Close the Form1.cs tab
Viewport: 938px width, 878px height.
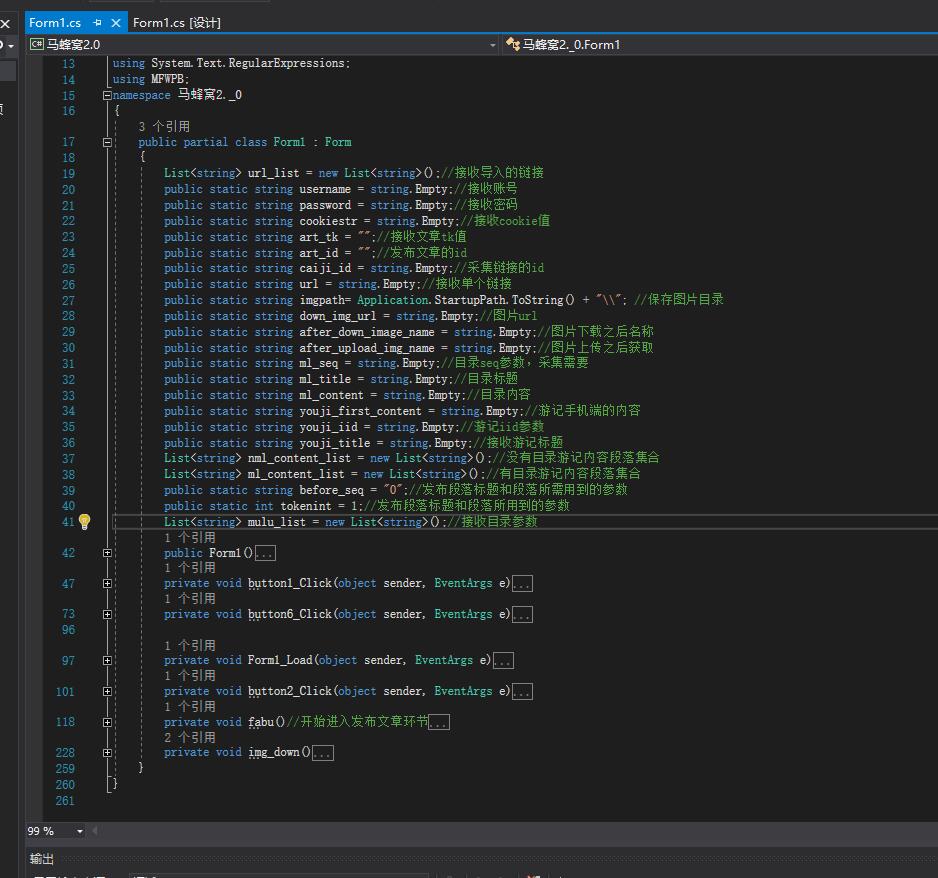point(115,22)
